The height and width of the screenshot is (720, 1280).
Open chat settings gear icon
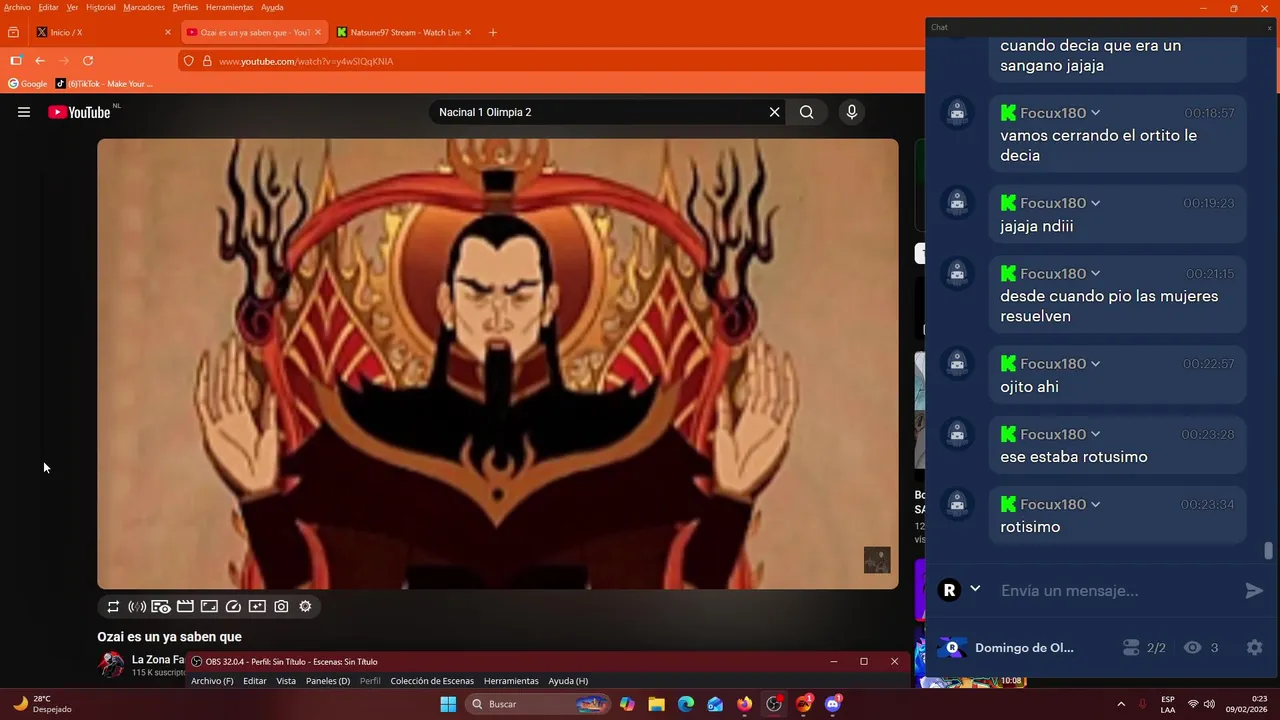tap(1254, 648)
